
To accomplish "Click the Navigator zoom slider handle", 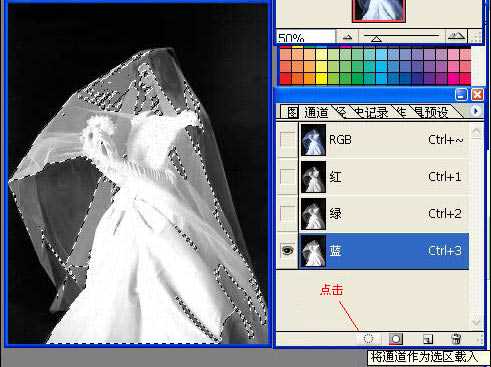I will click(376, 39).
